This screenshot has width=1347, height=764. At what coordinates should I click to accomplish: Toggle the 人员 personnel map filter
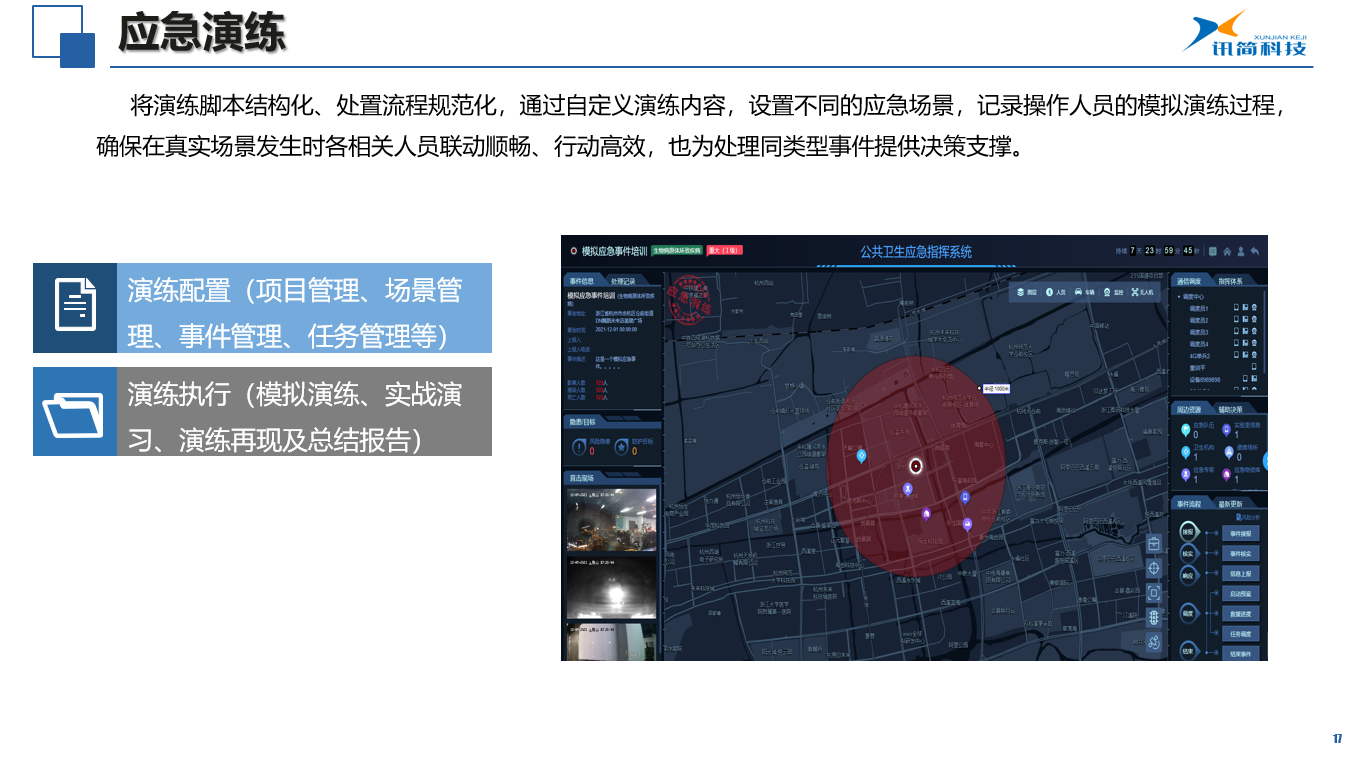coord(1055,292)
